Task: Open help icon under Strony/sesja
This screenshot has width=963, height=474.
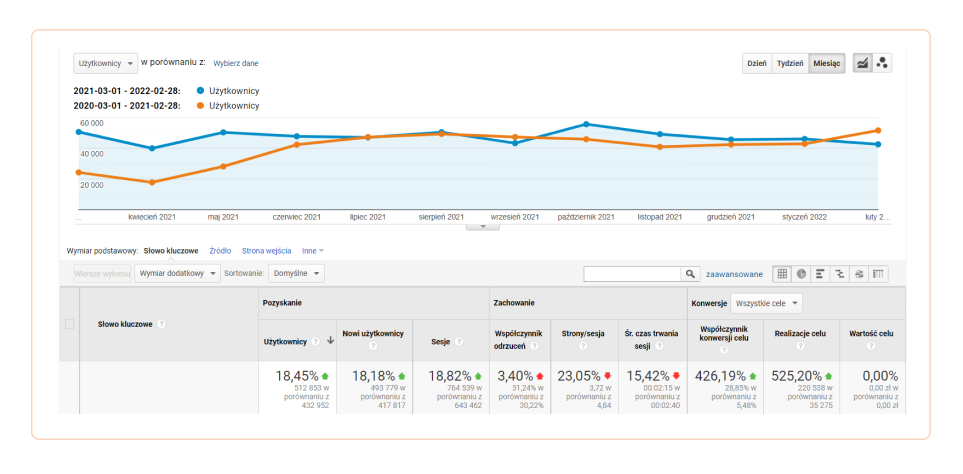Action: (x=583, y=346)
